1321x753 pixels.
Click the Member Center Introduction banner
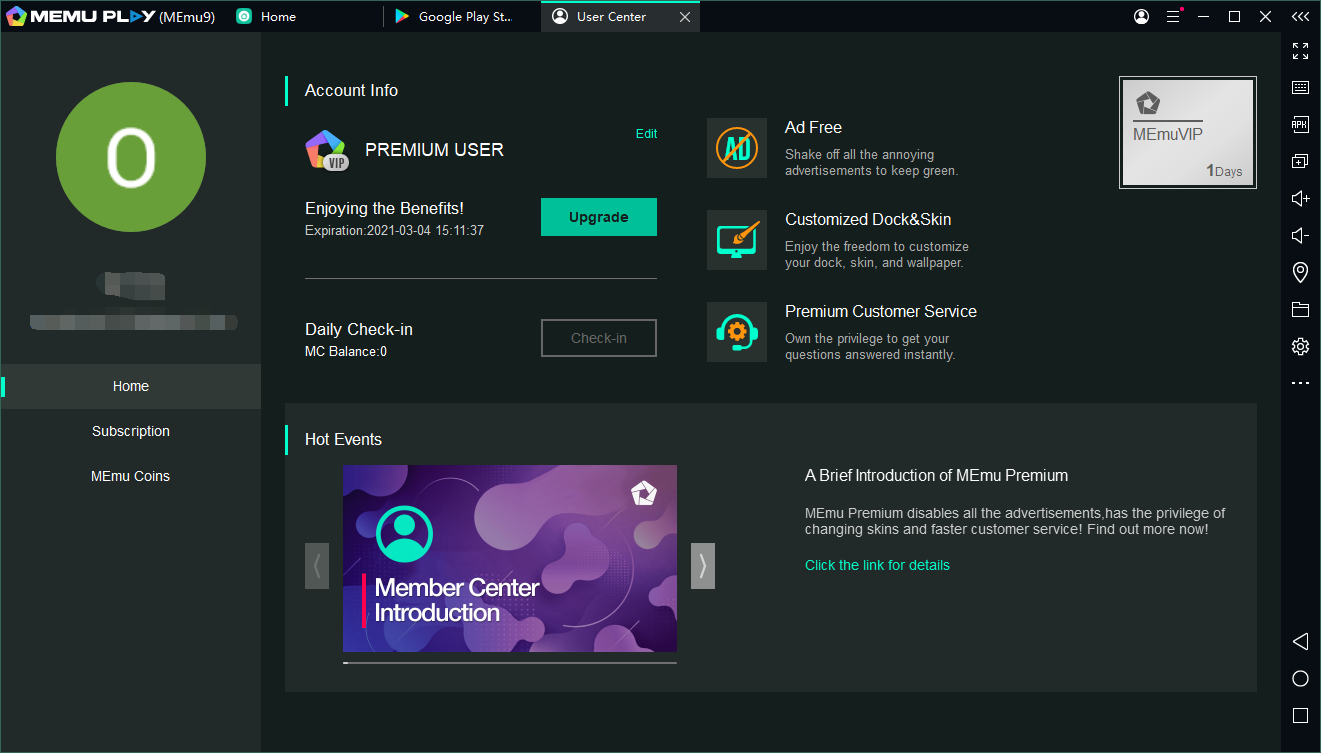tap(509, 558)
